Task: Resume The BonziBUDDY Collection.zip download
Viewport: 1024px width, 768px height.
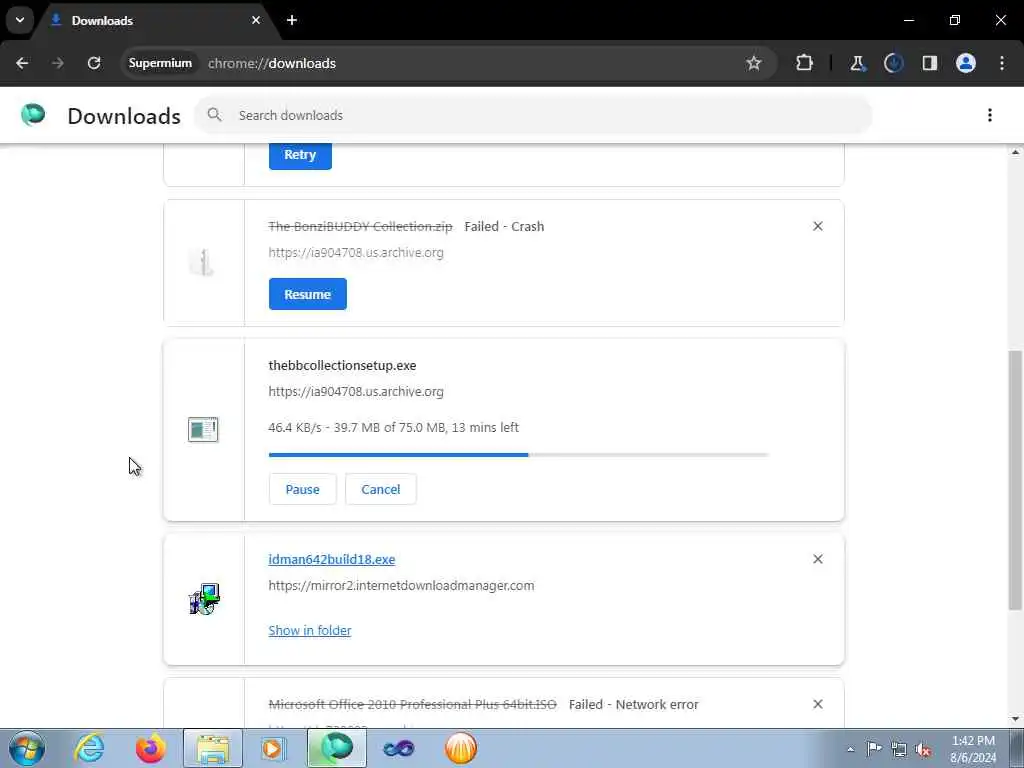Action: [308, 295]
